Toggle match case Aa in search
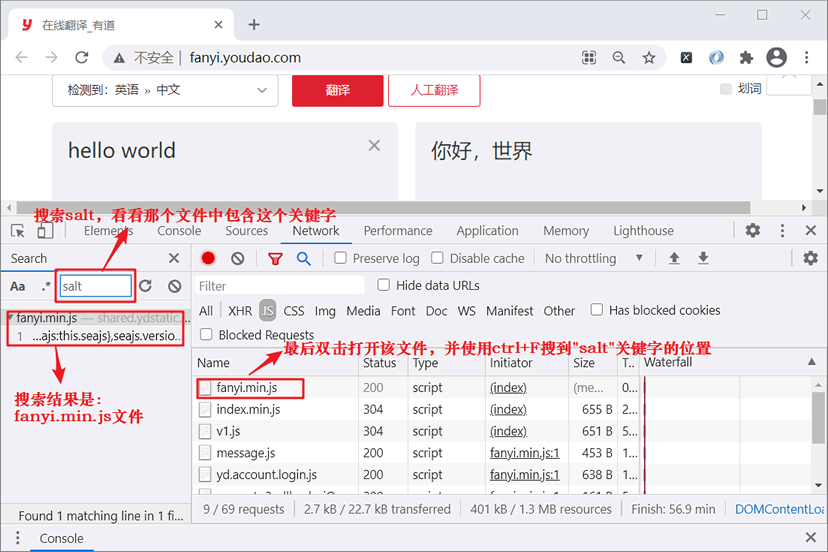The image size is (828, 552). click(x=17, y=286)
